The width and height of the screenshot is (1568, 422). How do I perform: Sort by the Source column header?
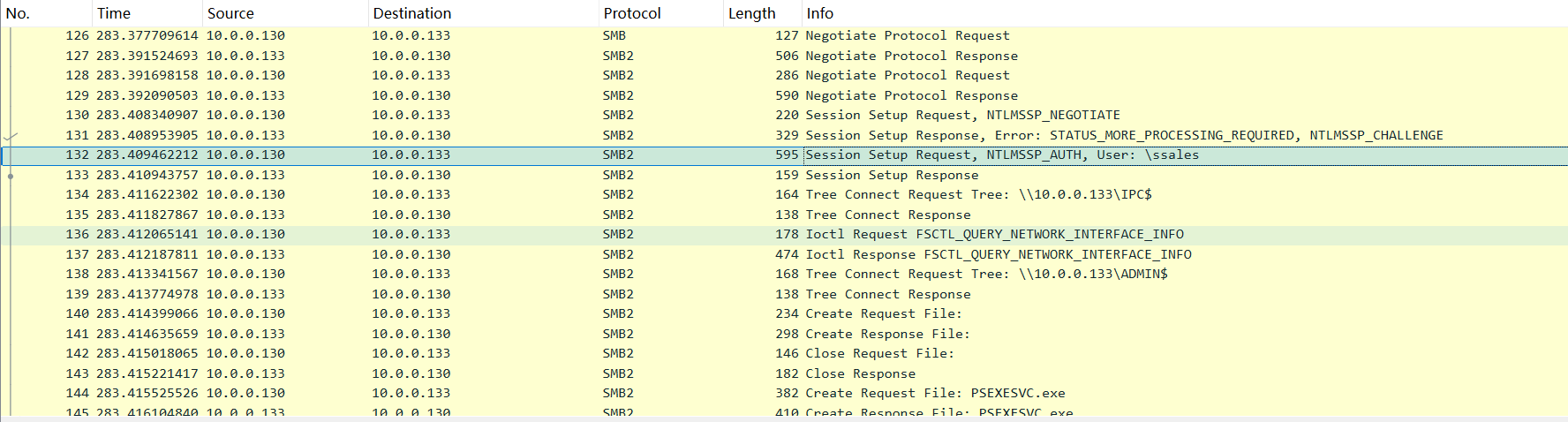click(x=230, y=13)
